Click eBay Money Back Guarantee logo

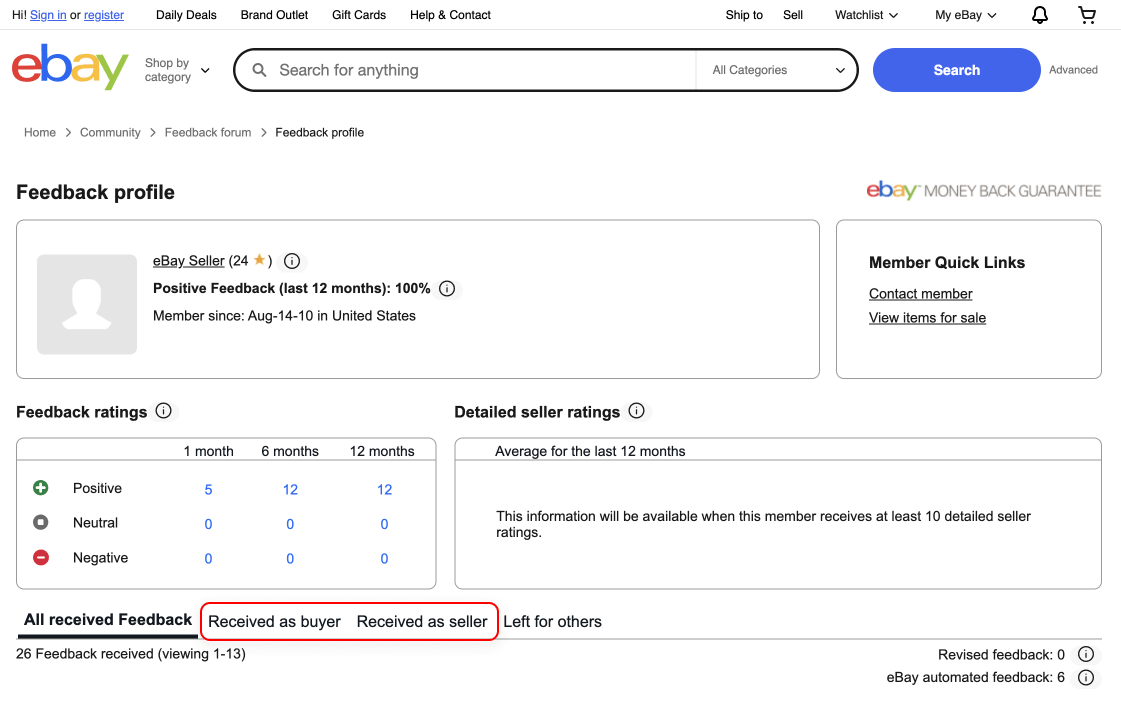point(984,191)
